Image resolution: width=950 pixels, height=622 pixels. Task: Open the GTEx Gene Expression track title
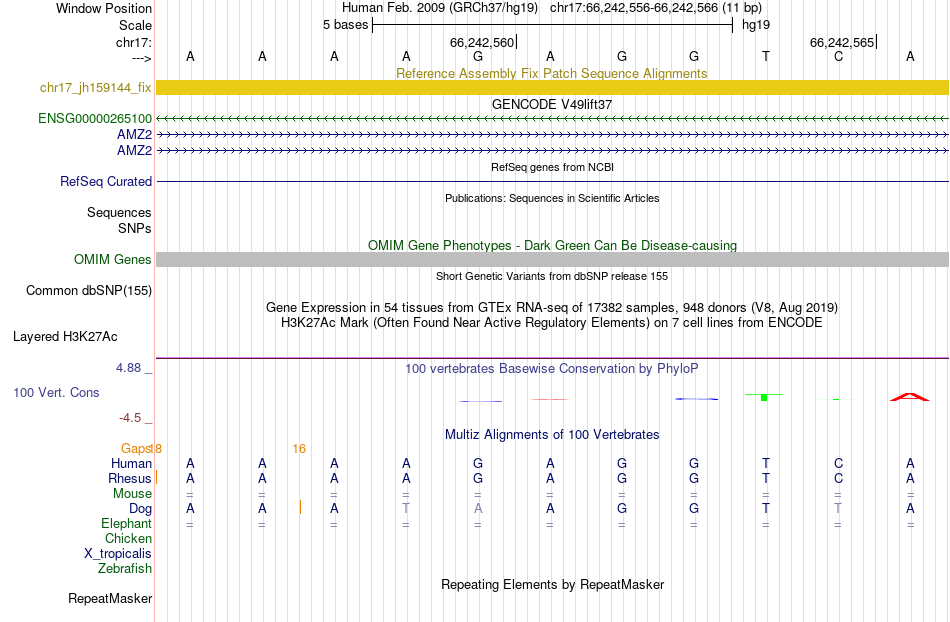(552, 307)
